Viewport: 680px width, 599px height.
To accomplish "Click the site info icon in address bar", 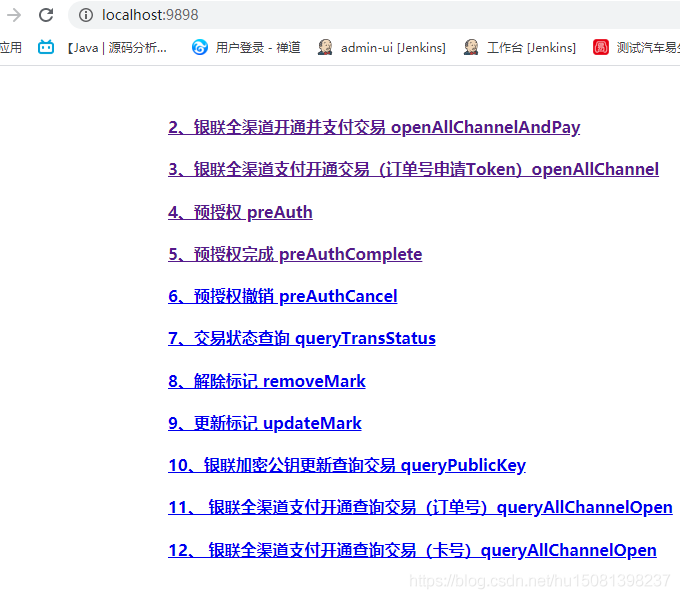I will [85, 15].
